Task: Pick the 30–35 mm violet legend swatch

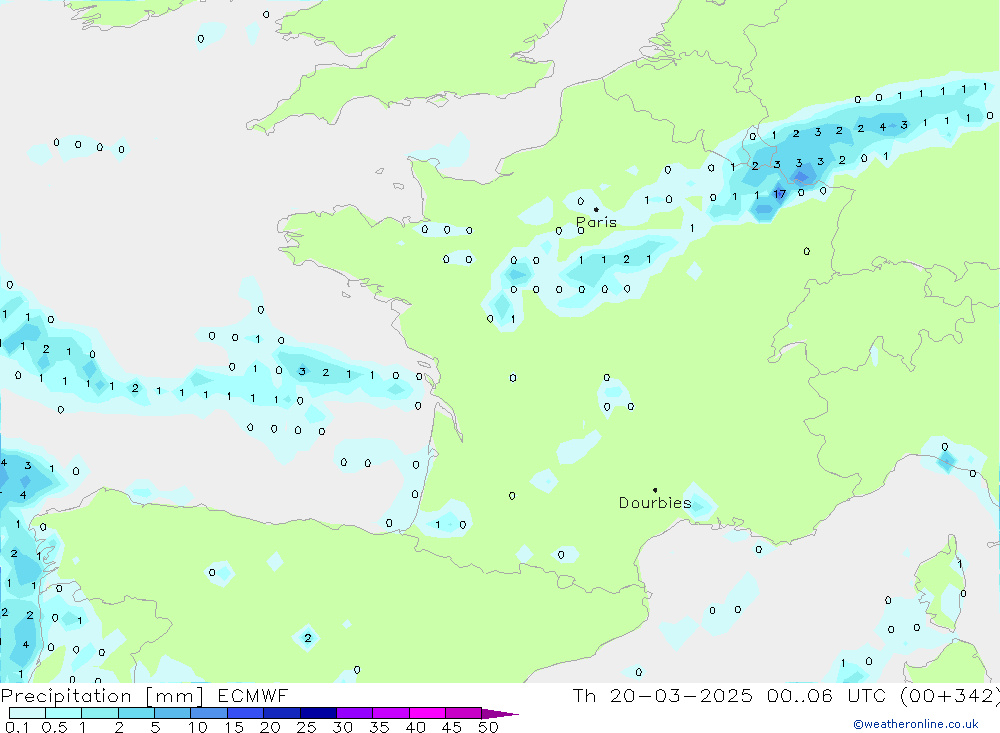Action: [x=354, y=713]
